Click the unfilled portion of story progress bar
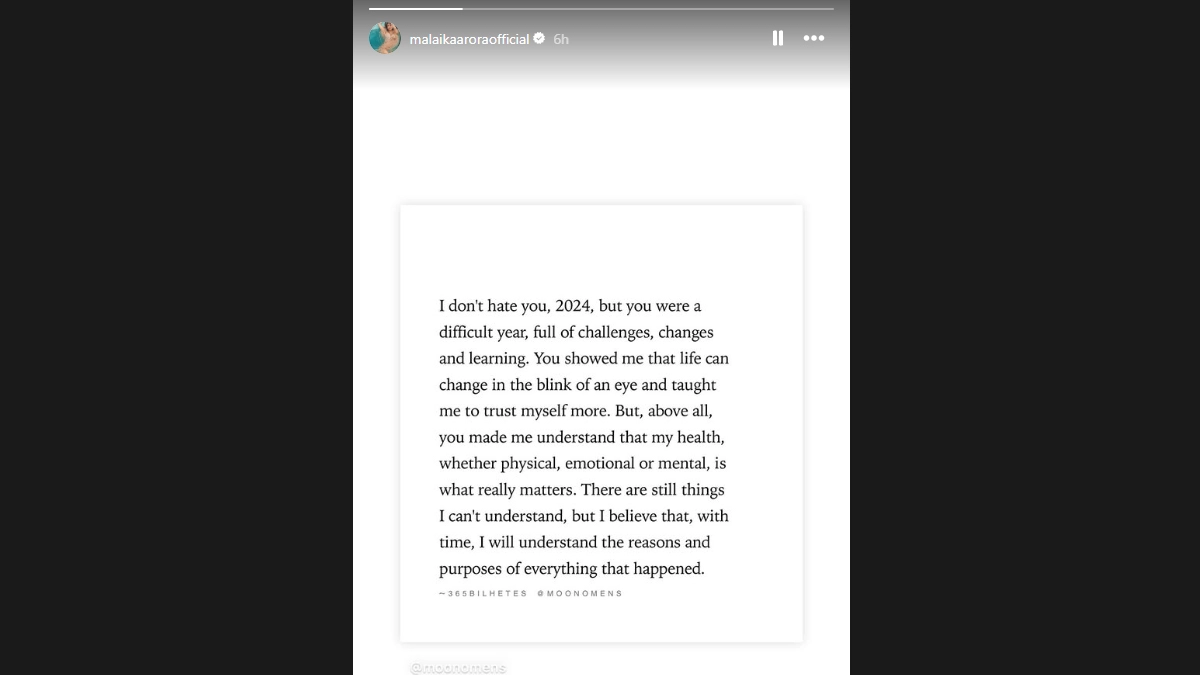 [648, 9]
